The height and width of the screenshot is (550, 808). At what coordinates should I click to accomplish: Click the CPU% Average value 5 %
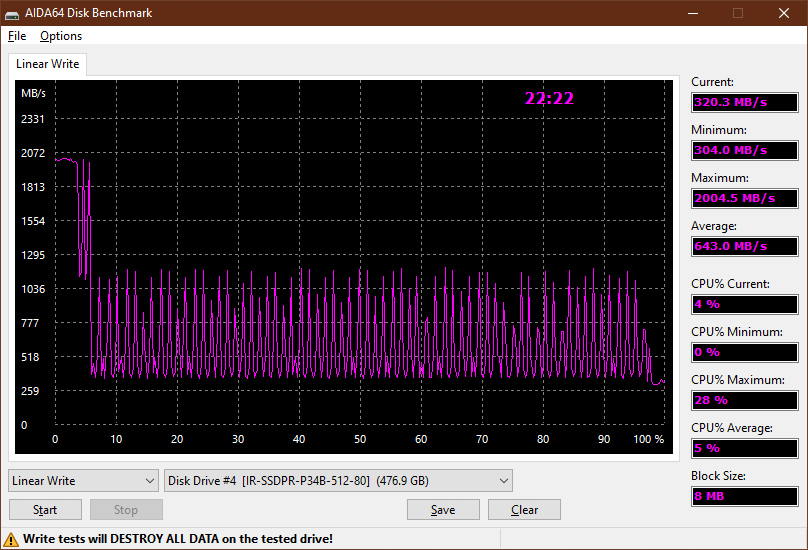[x=745, y=448]
